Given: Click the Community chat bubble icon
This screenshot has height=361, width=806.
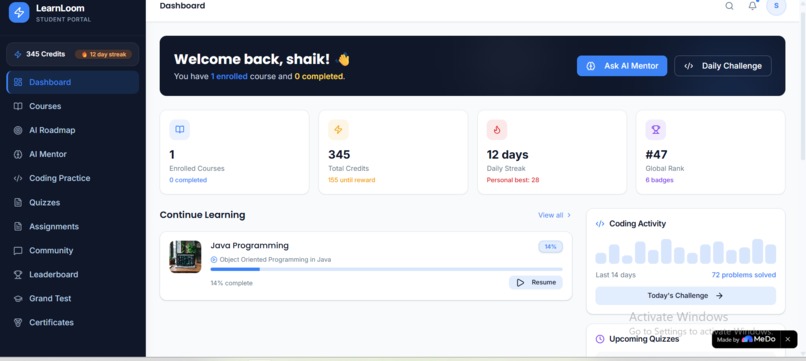Looking at the screenshot, I should (x=18, y=251).
